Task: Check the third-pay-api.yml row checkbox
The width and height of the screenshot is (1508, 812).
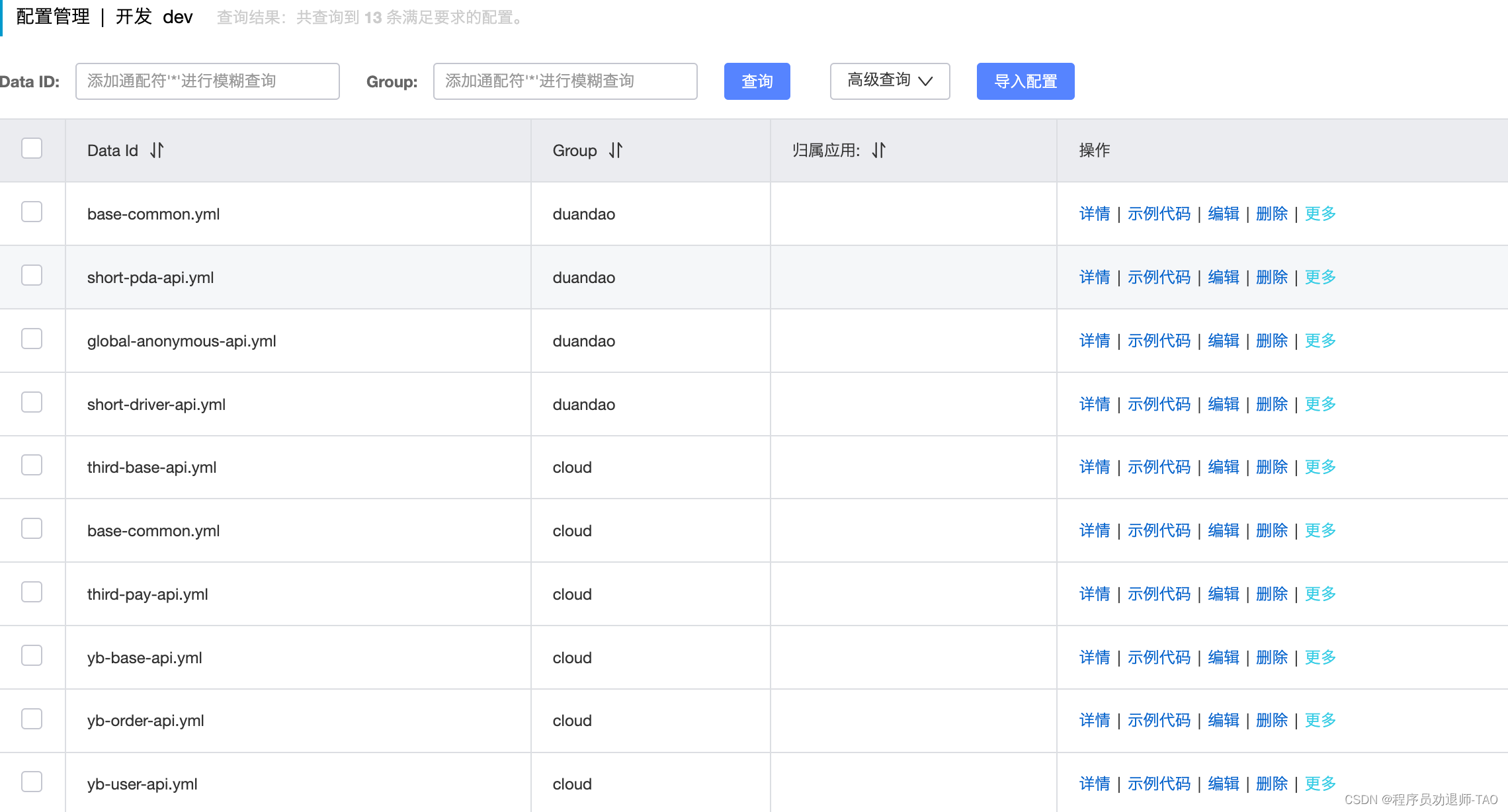Action: (32, 592)
